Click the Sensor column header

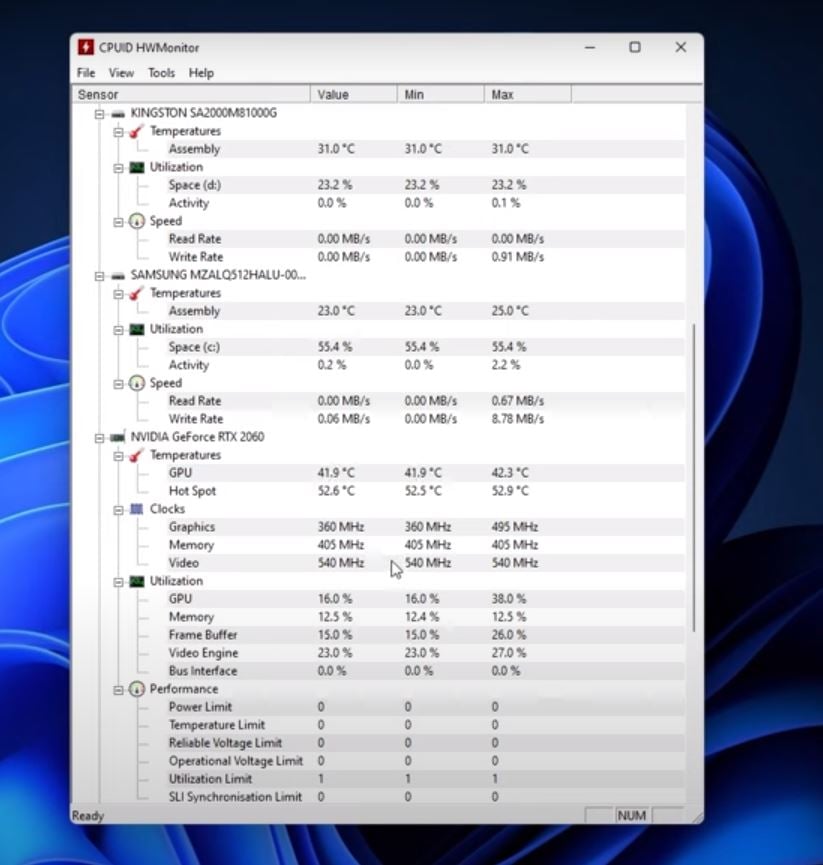coord(191,94)
